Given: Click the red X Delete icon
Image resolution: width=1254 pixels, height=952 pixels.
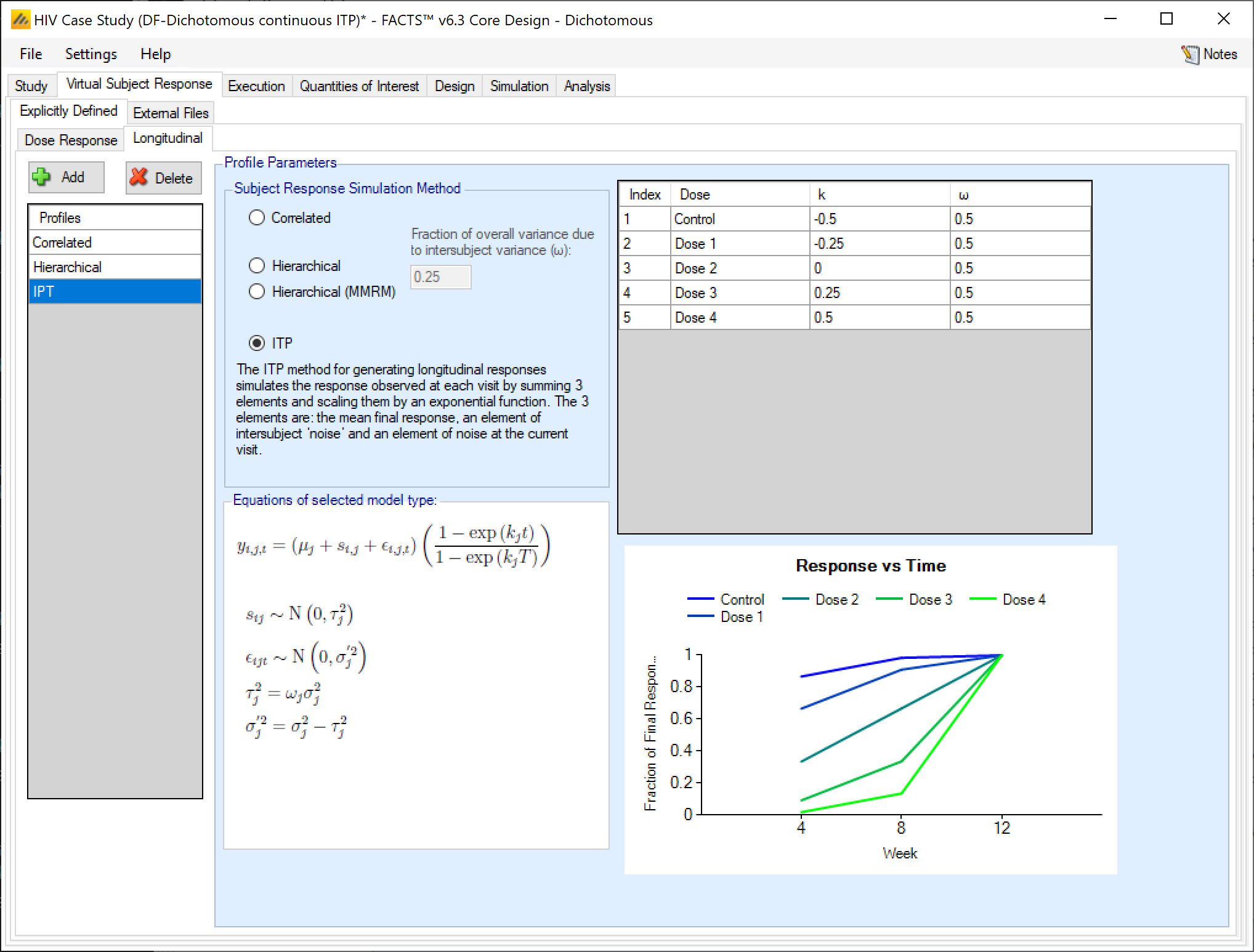Looking at the screenshot, I should (x=139, y=177).
